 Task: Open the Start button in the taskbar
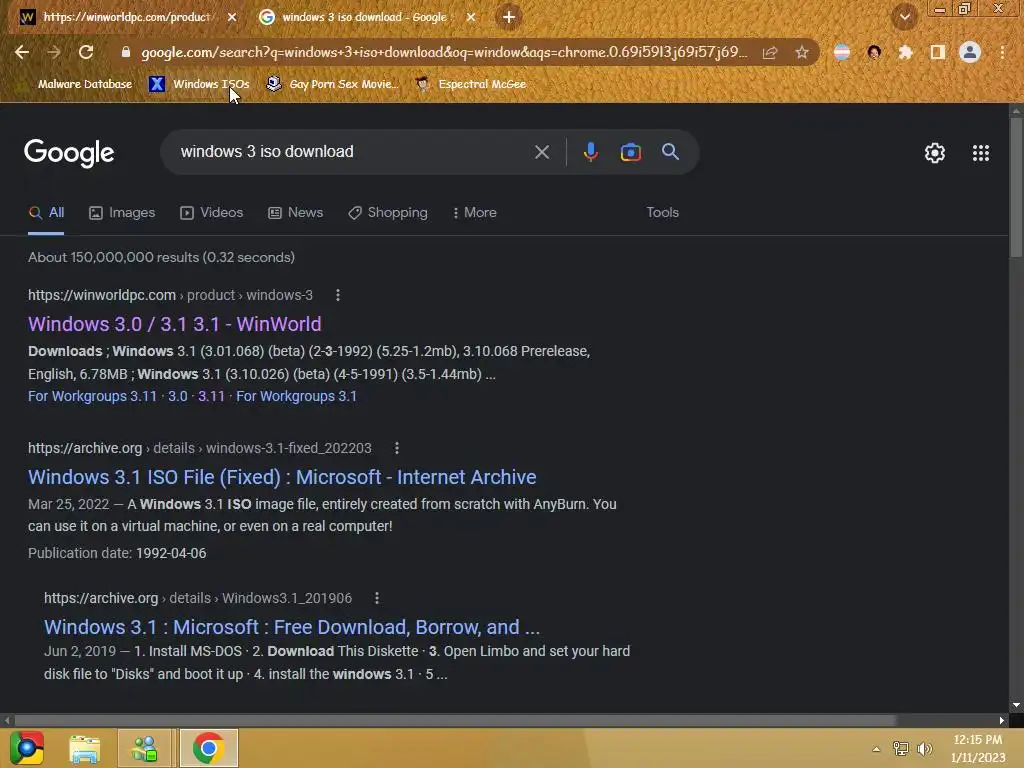pos(27,748)
